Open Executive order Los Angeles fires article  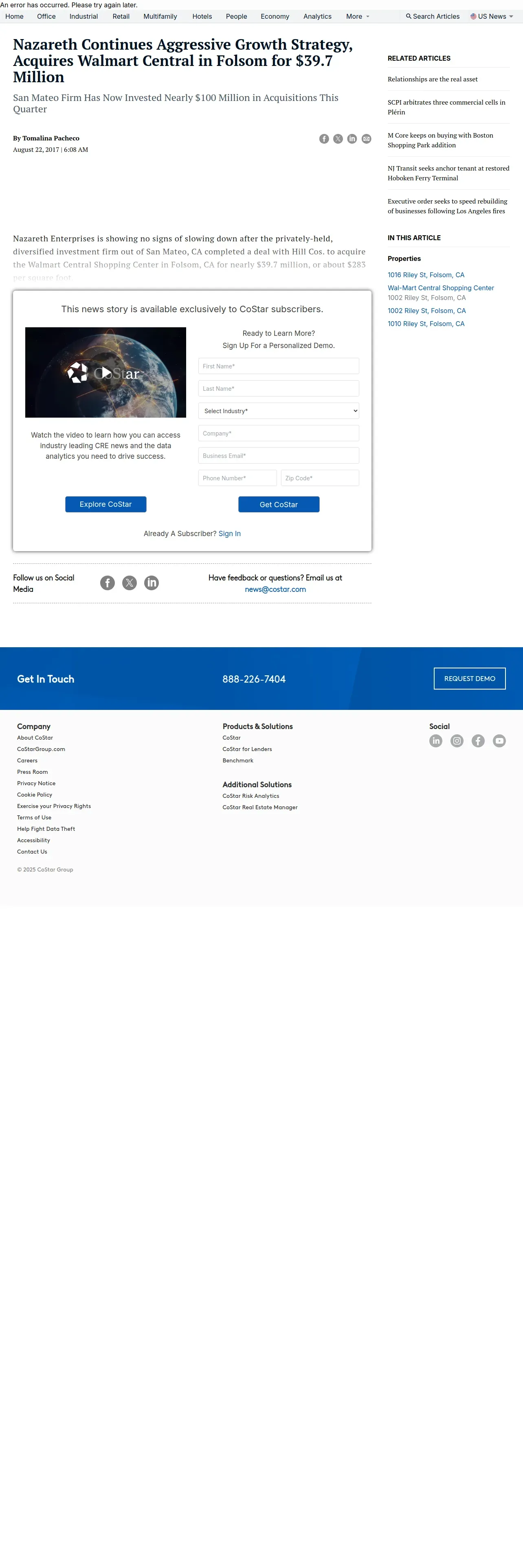tap(448, 206)
